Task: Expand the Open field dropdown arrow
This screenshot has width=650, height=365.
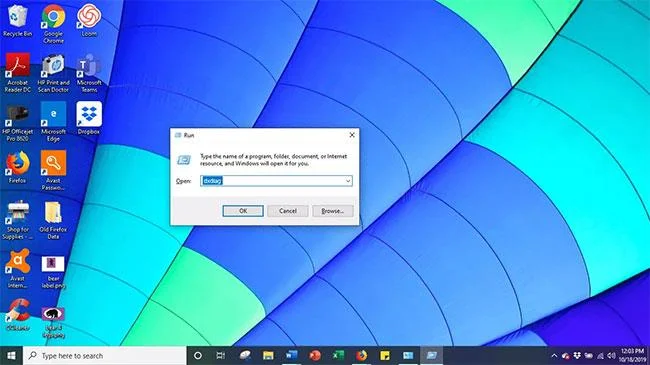Action: (x=348, y=181)
